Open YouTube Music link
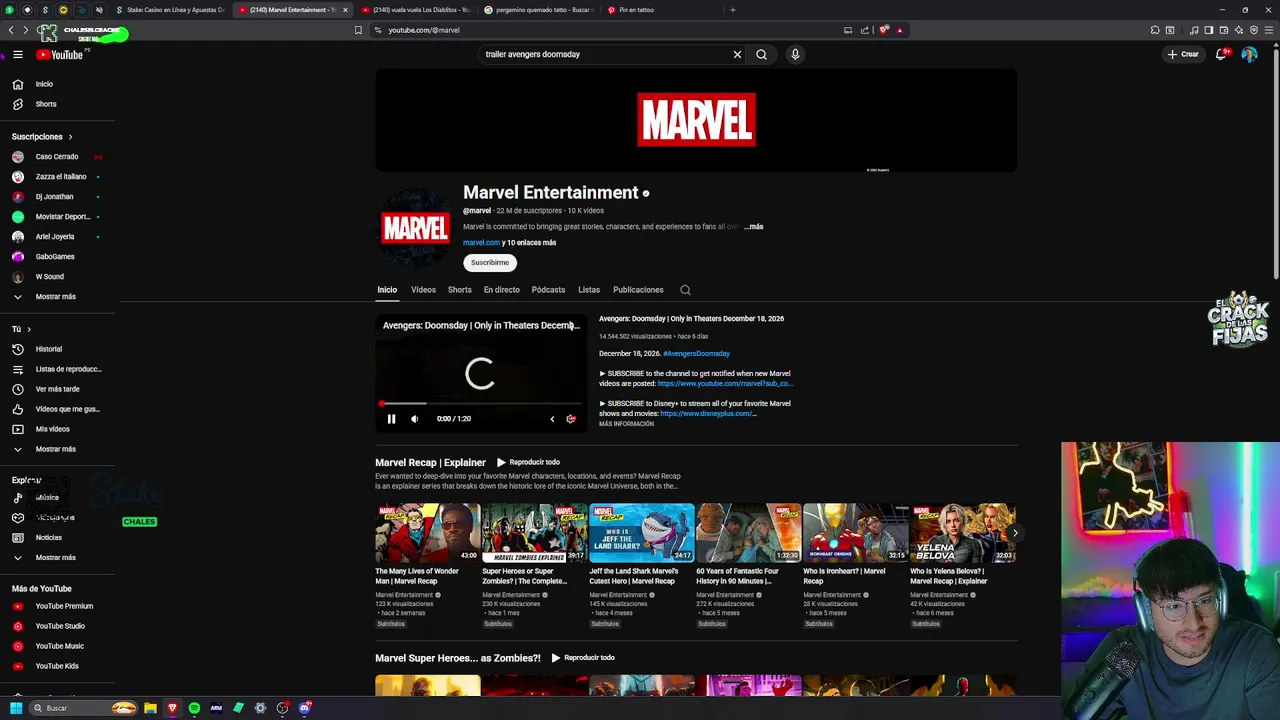The width and height of the screenshot is (1280, 720). [x=58, y=646]
